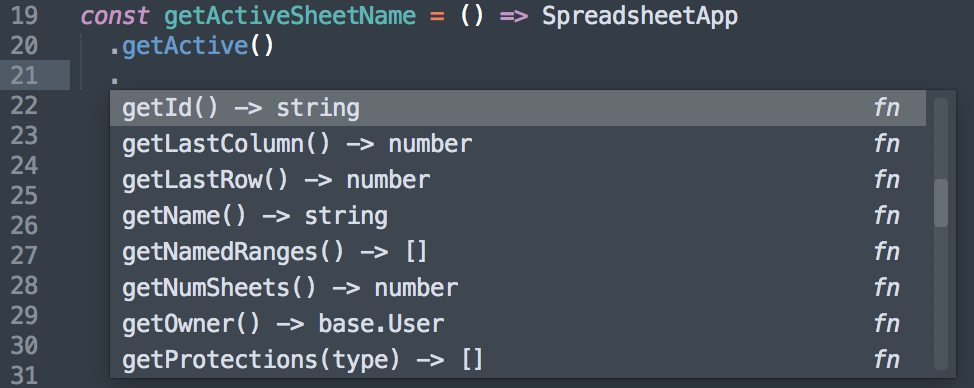Click line number 25 in gutter

24,196
